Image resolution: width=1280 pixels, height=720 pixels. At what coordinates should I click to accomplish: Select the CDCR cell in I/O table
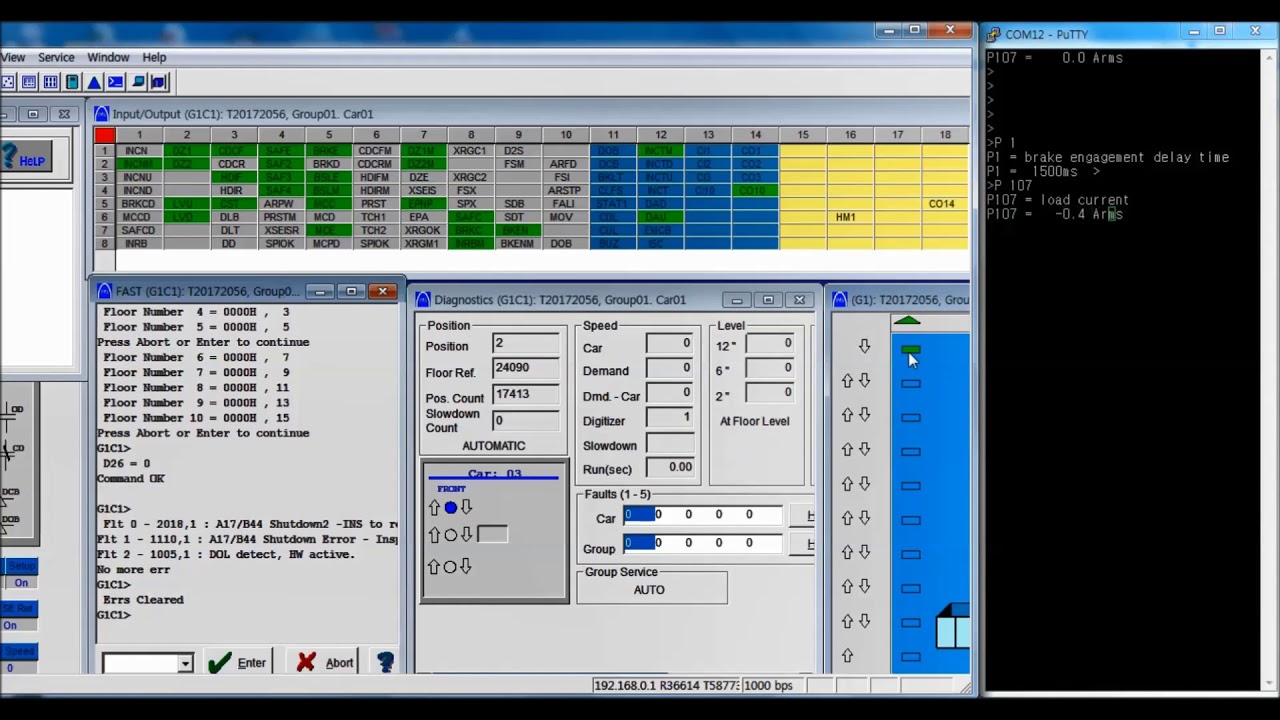231,164
